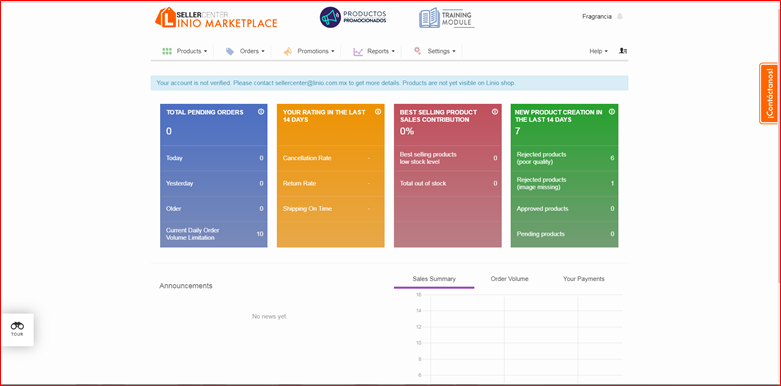Click the orange ¡Contáctanos! side button
Image resolution: width=781 pixels, height=386 pixels.
click(x=769, y=93)
